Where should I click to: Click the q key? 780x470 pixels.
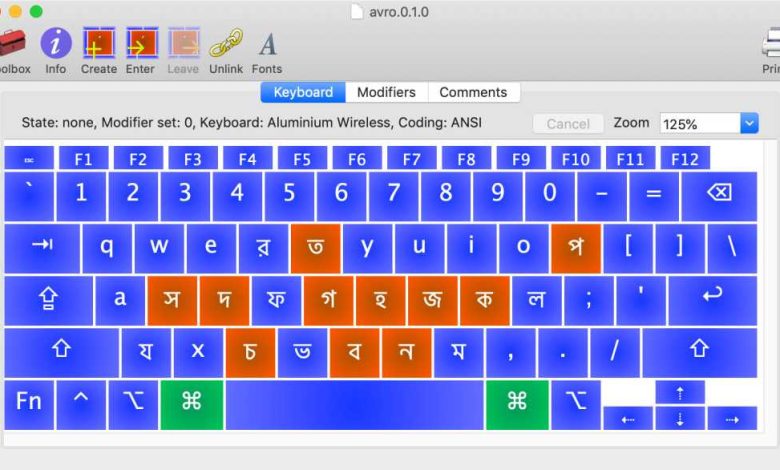tap(107, 248)
